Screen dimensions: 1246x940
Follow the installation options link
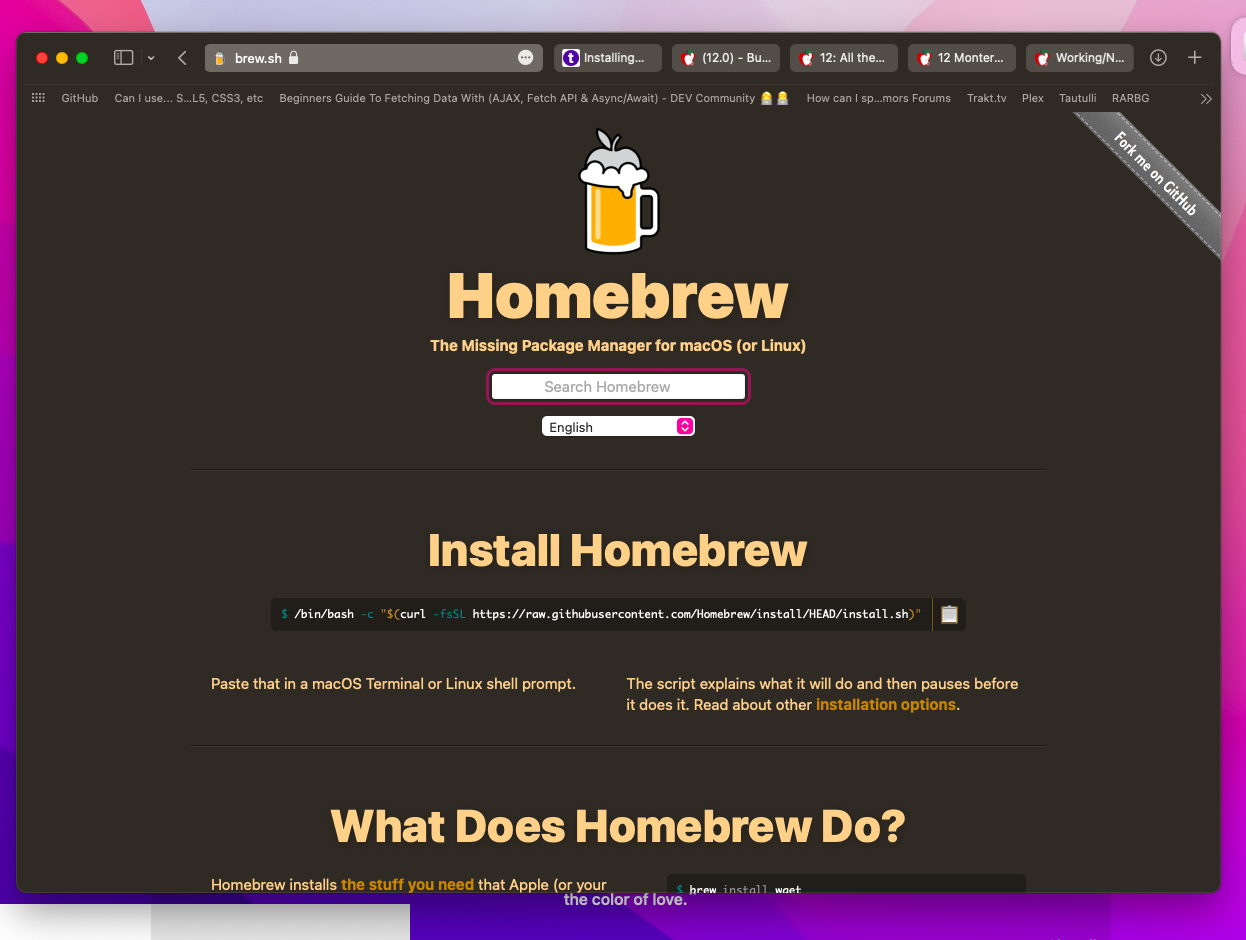pos(886,705)
